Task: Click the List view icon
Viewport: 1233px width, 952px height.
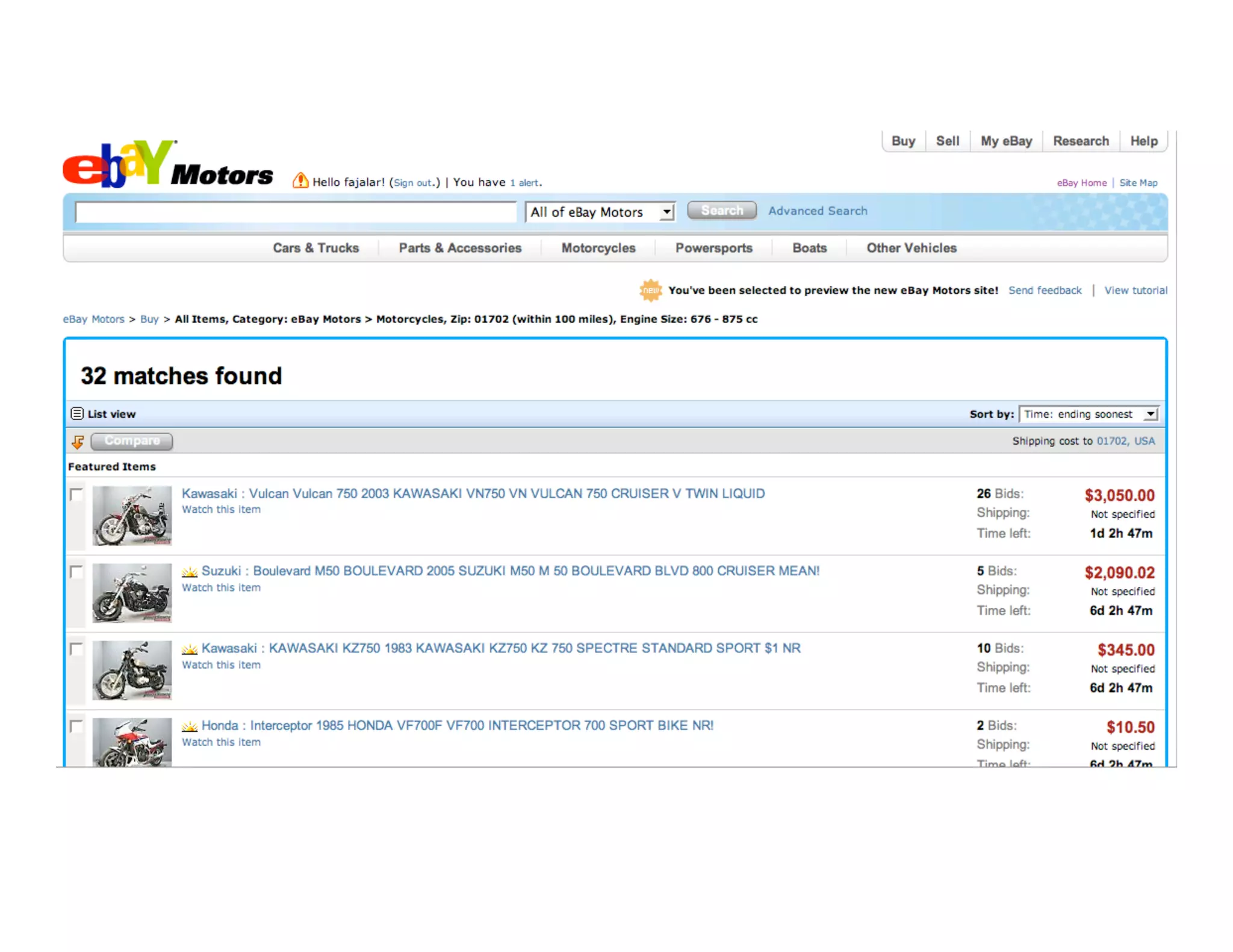Action: tap(77, 413)
